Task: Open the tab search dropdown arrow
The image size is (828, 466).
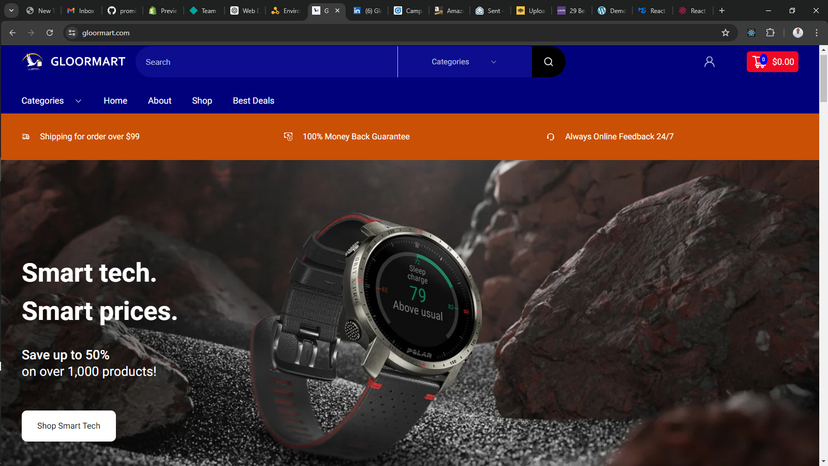Action: (11, 11)
